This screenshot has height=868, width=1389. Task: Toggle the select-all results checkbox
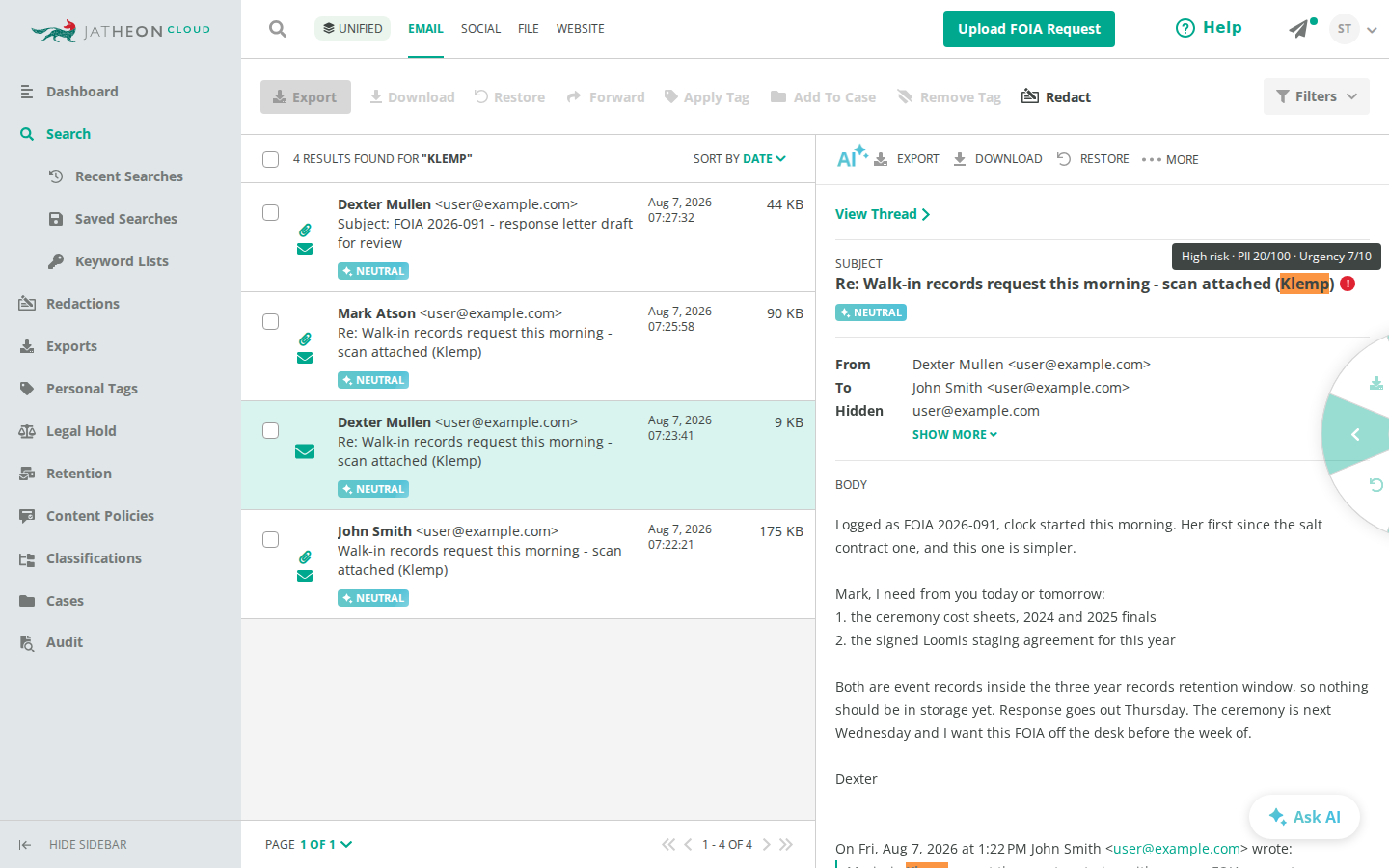coord(271,159)
